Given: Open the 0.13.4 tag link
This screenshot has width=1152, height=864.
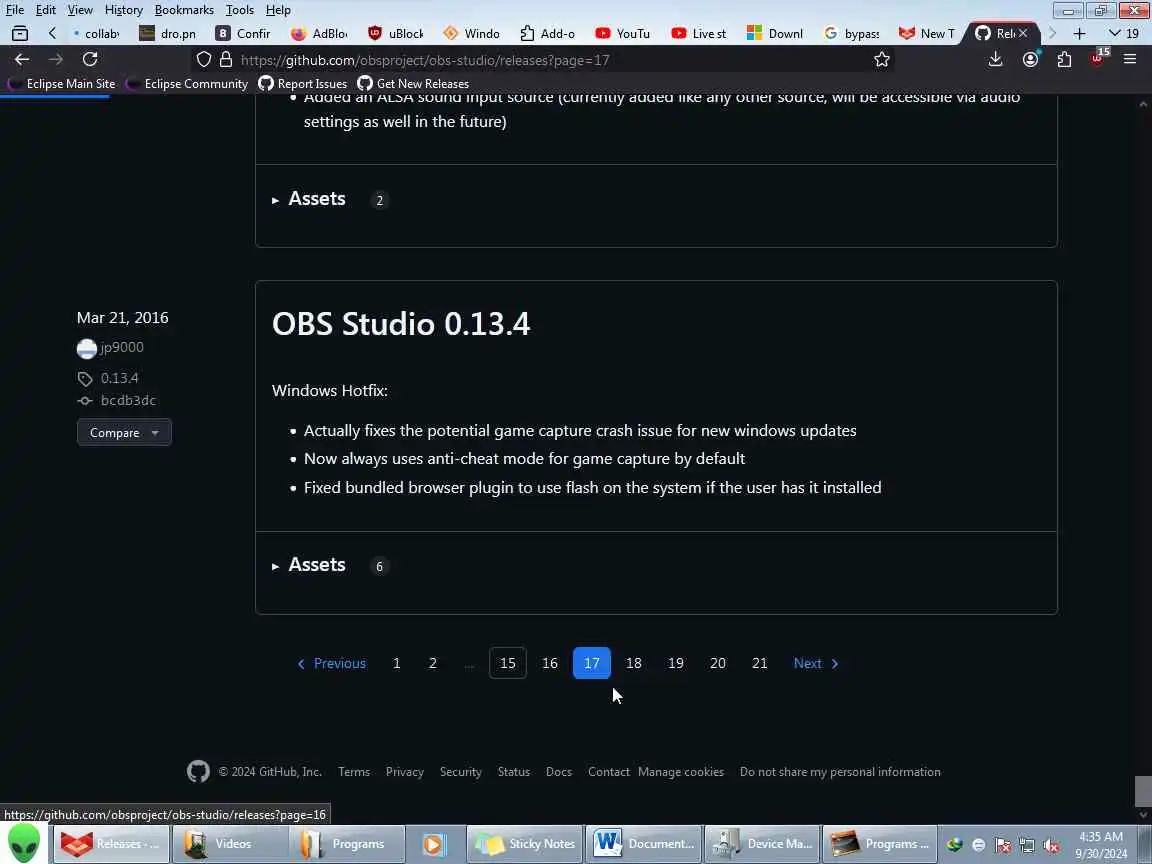Looking at the screenshot, I should tap(119, 378).
